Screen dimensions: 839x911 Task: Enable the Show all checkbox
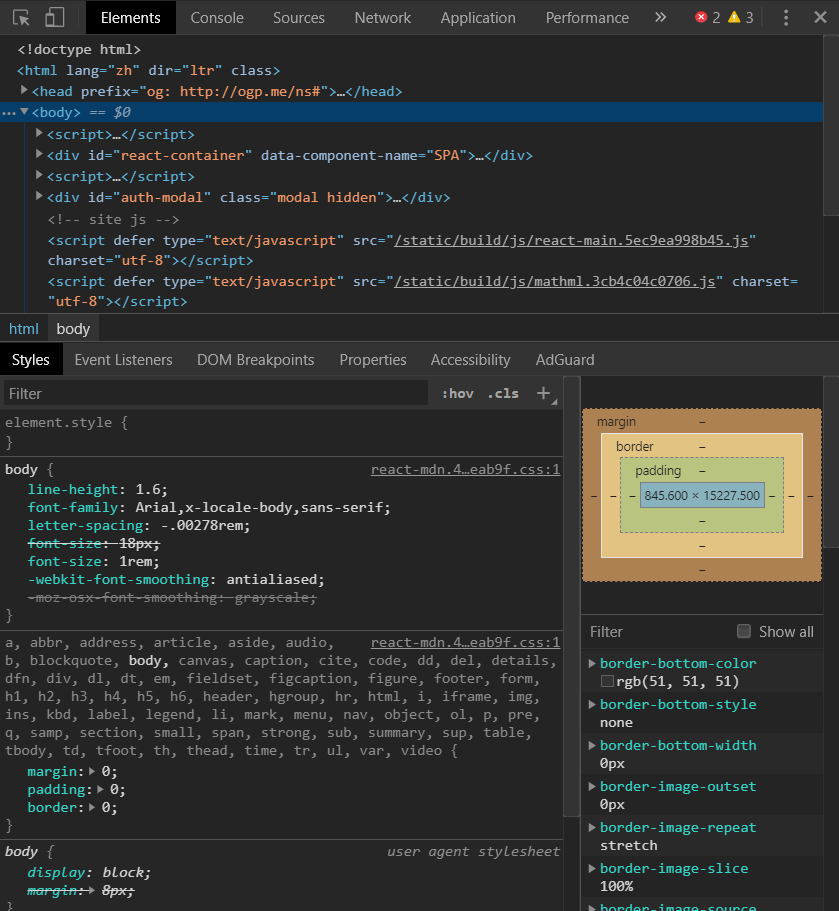point(743,631)
